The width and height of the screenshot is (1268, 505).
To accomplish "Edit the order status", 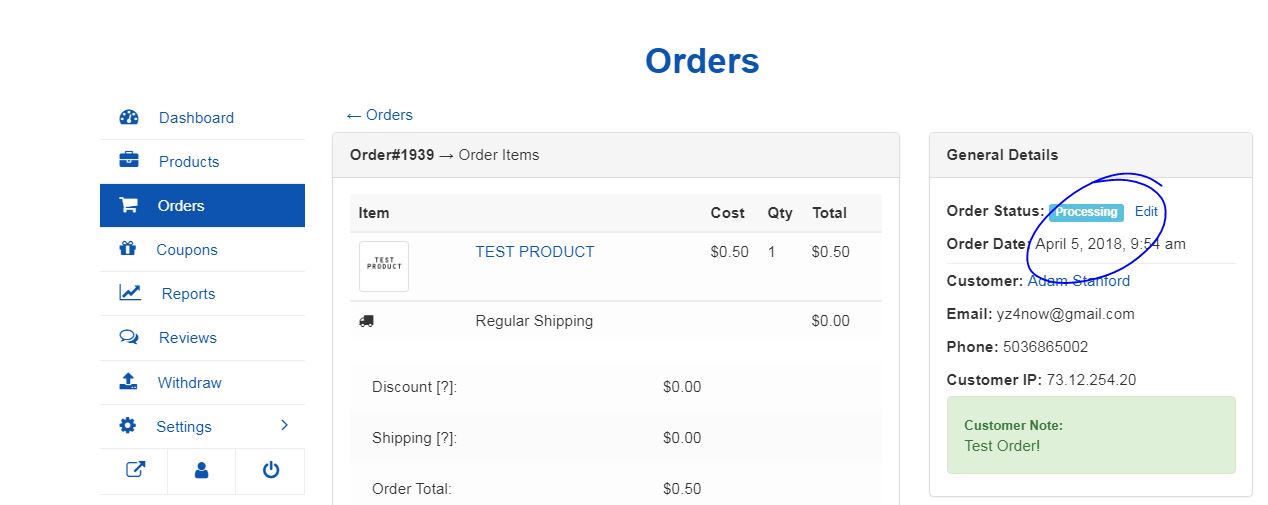I will 1146,212.
